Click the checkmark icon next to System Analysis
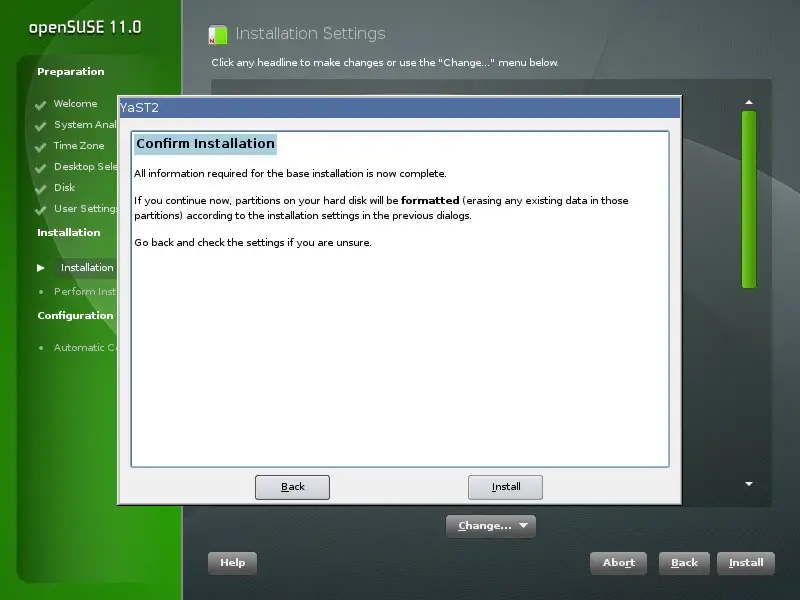 (x=40, y=126)
